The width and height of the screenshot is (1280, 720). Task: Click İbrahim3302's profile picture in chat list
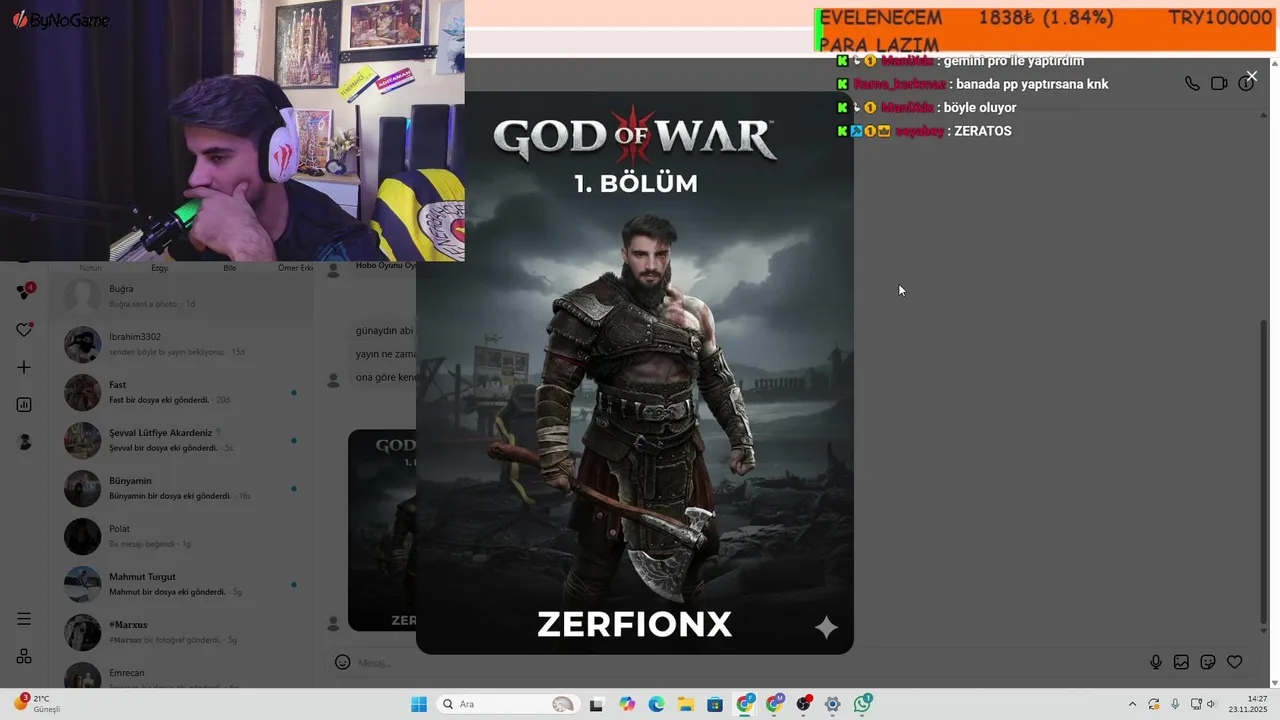[83, 344]
